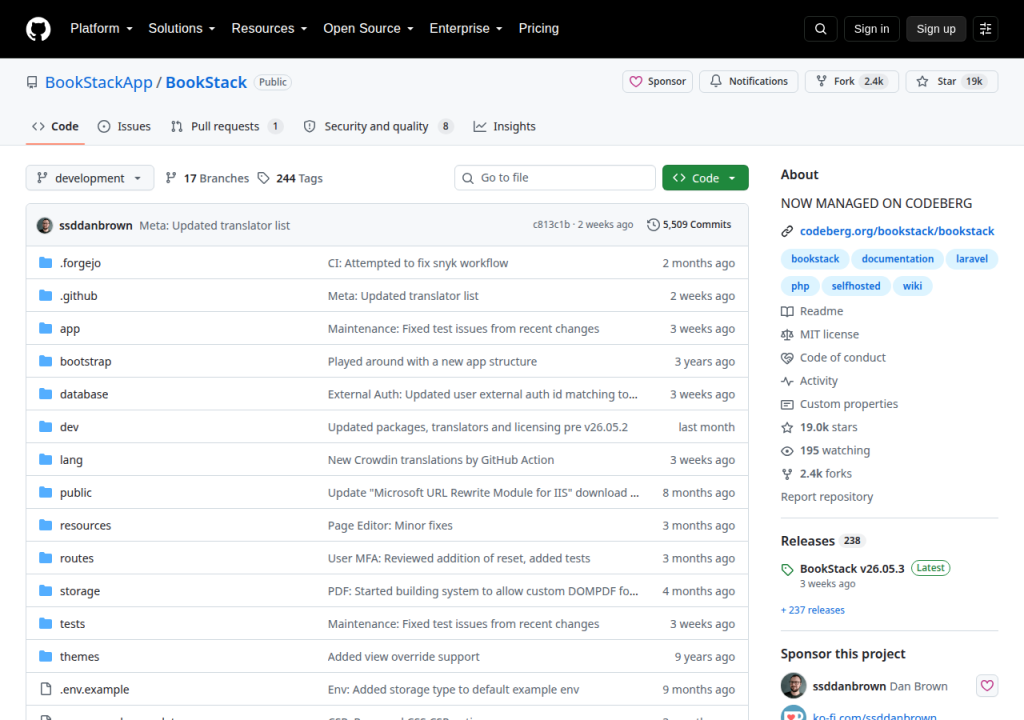
Task: Click the Go to file search field
Action: click(x=555, y=178)
